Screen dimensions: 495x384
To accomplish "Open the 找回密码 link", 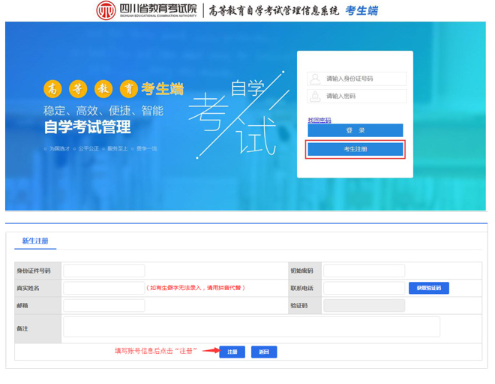I will coord(319,120).
